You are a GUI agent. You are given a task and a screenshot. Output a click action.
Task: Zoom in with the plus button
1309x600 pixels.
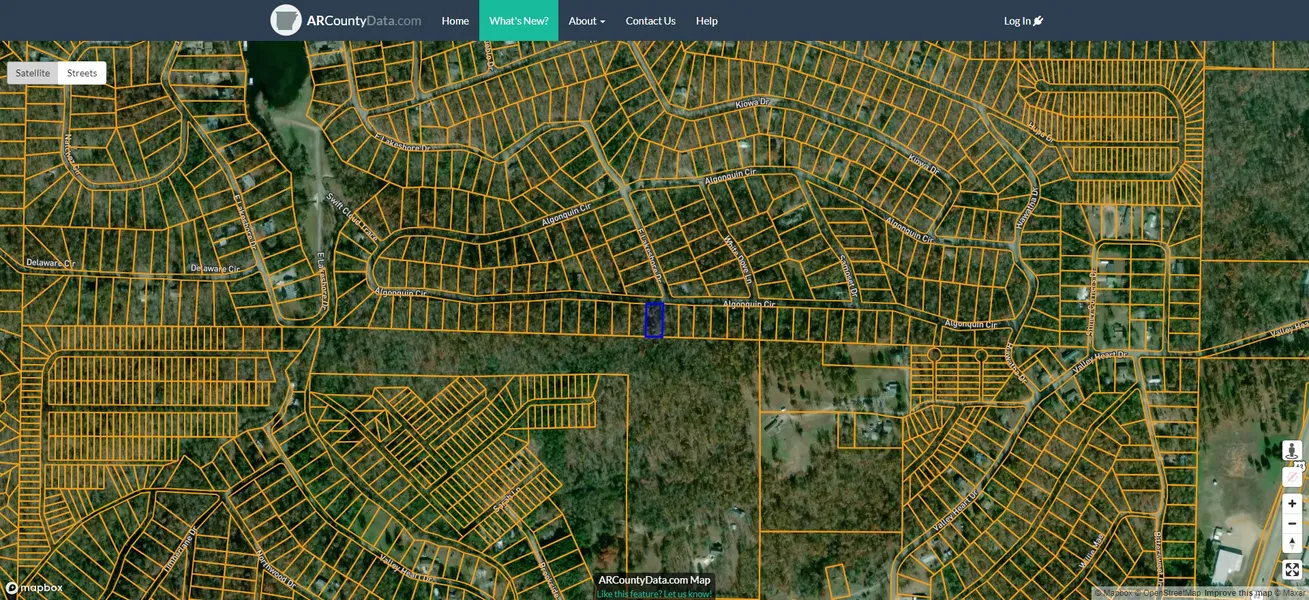(1292, 504)
